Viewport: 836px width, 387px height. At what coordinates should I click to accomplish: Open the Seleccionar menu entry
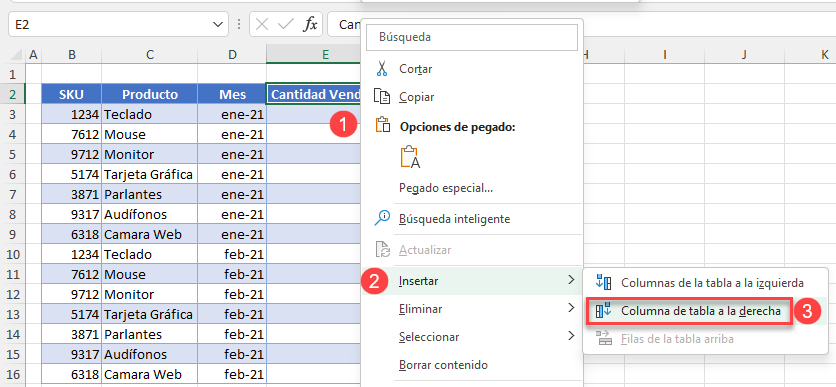429,337
